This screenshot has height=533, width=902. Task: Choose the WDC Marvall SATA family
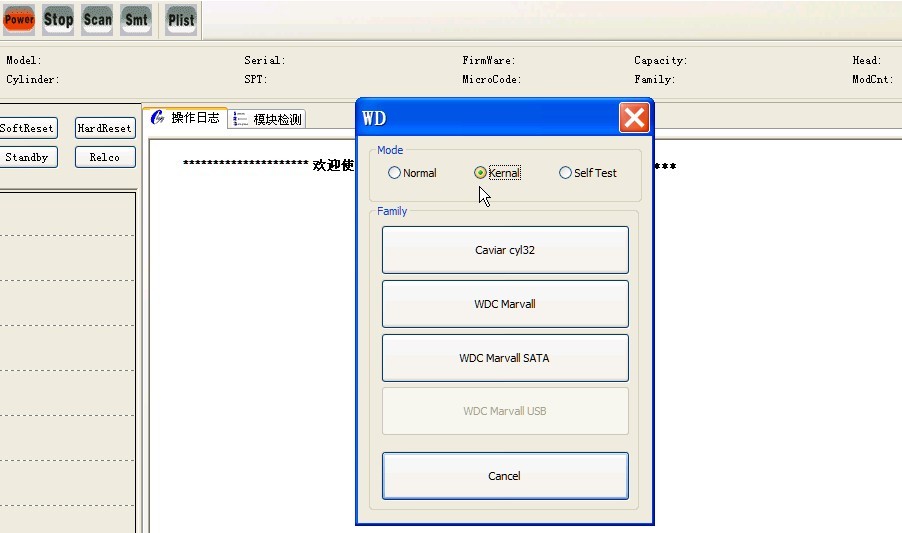pyautogui.click(x=505, y=358)
